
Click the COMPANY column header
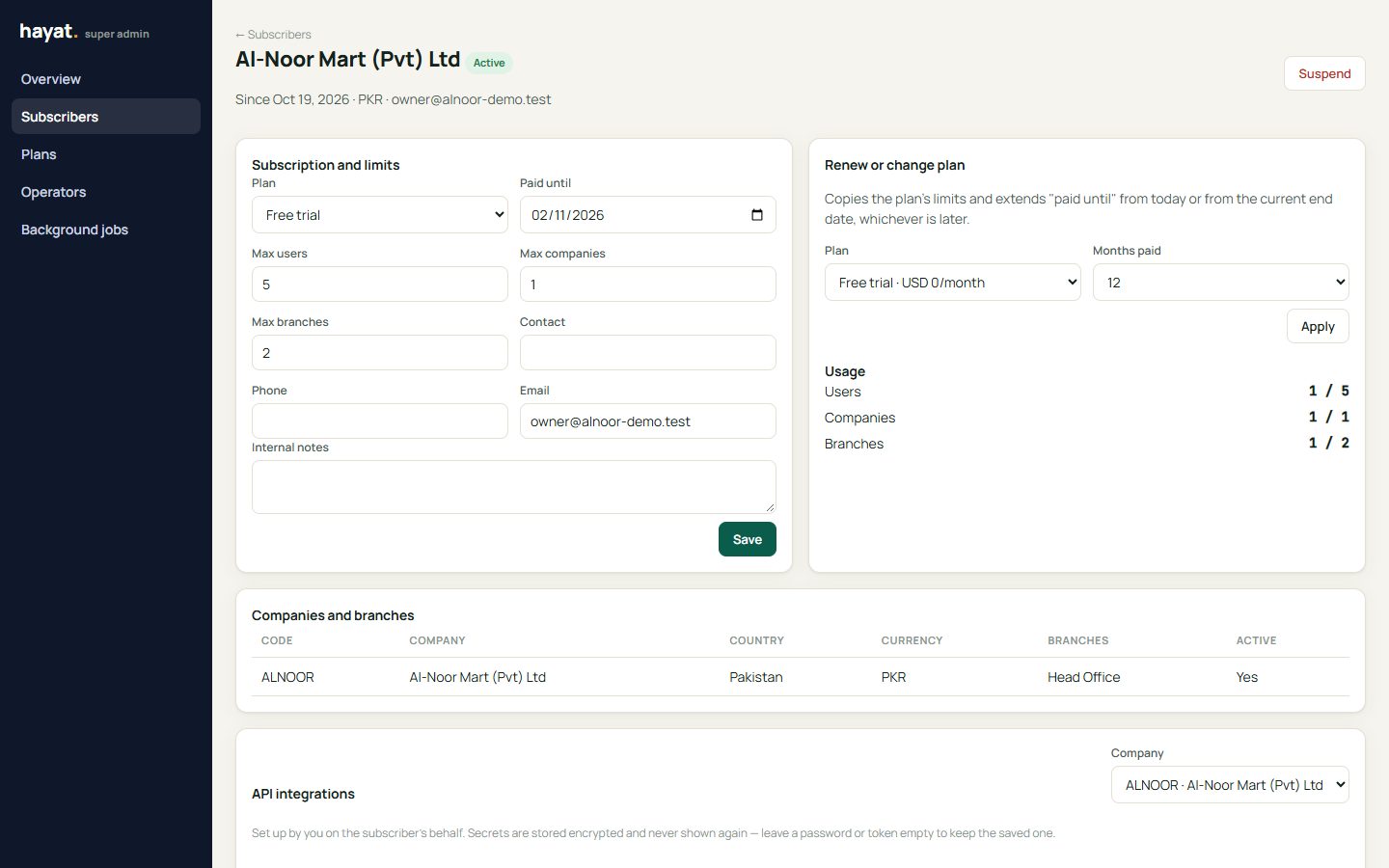coord(437,640)
